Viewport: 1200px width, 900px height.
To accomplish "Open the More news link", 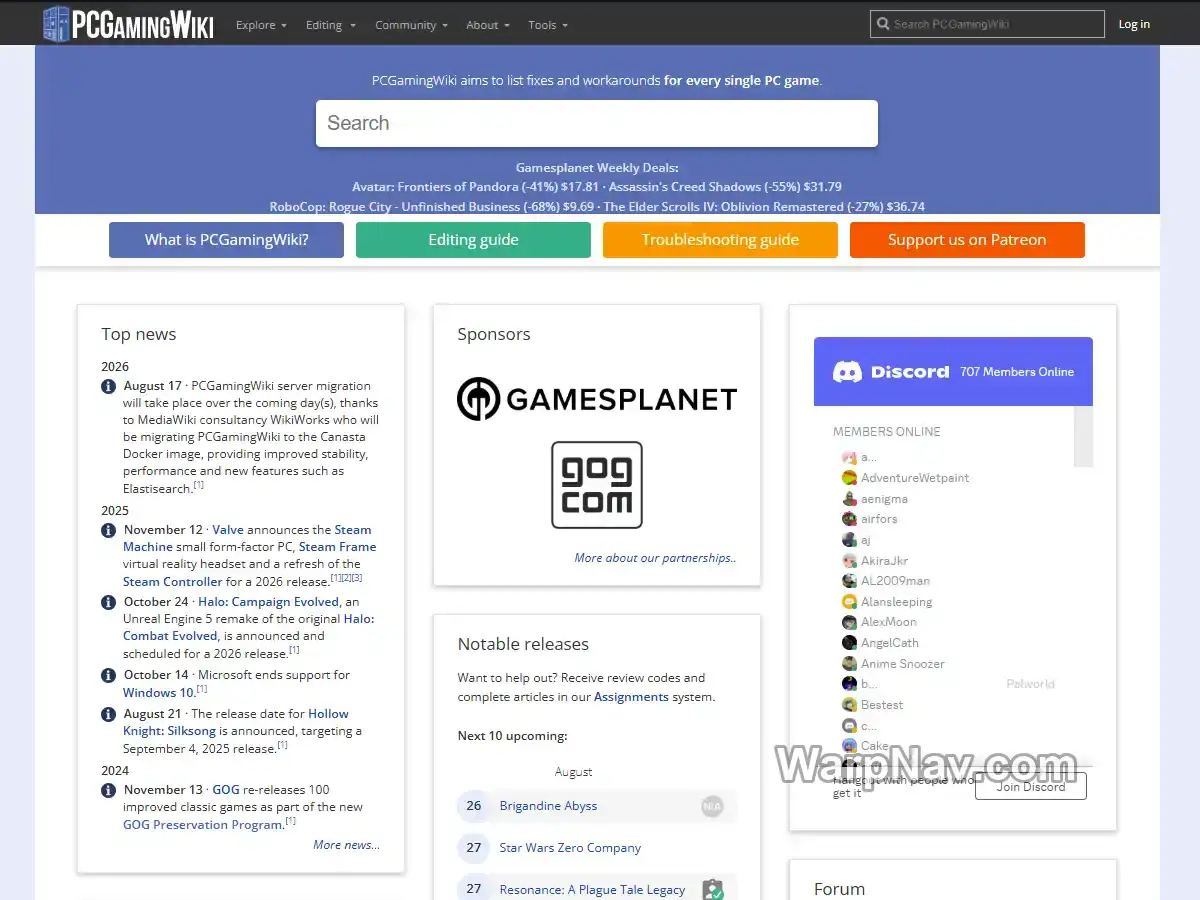I will tap(346, 845).
